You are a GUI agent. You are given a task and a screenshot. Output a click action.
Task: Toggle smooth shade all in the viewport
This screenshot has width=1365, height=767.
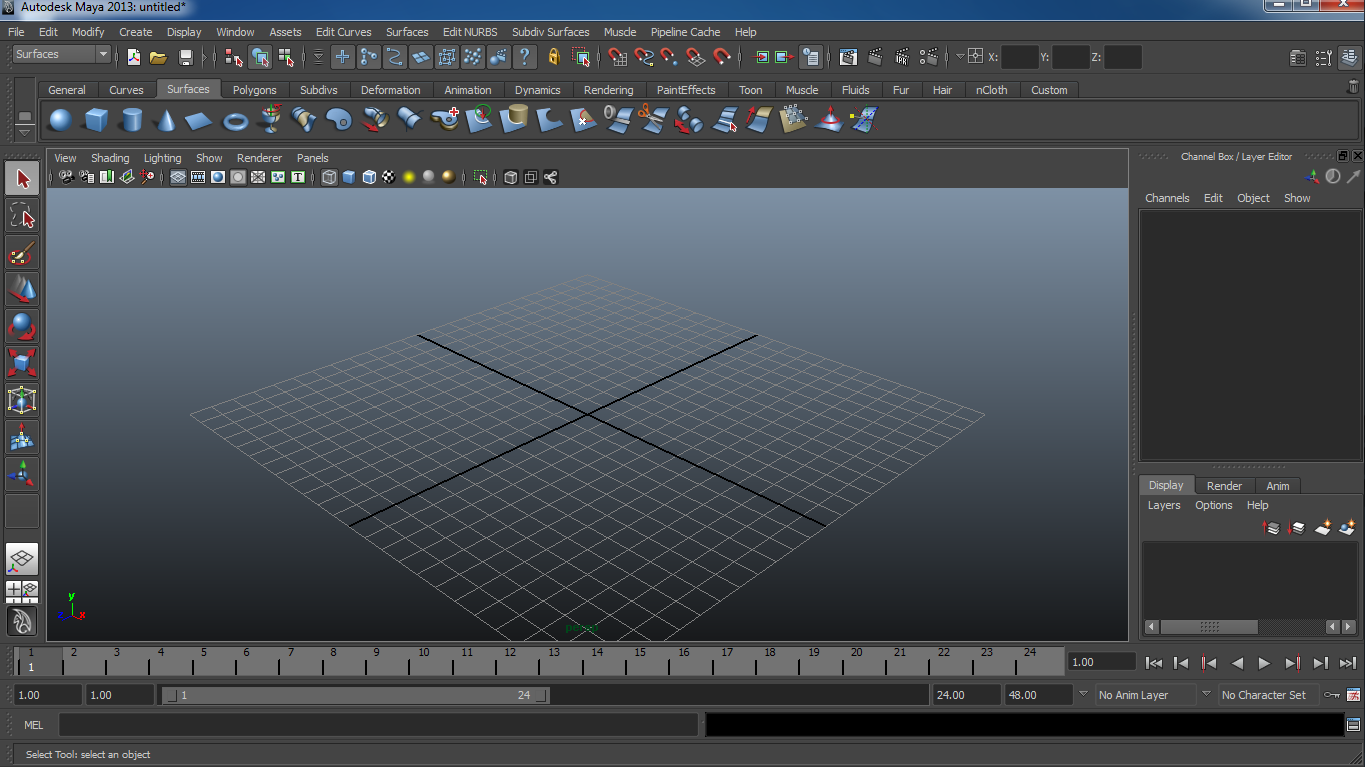point(349,177)
